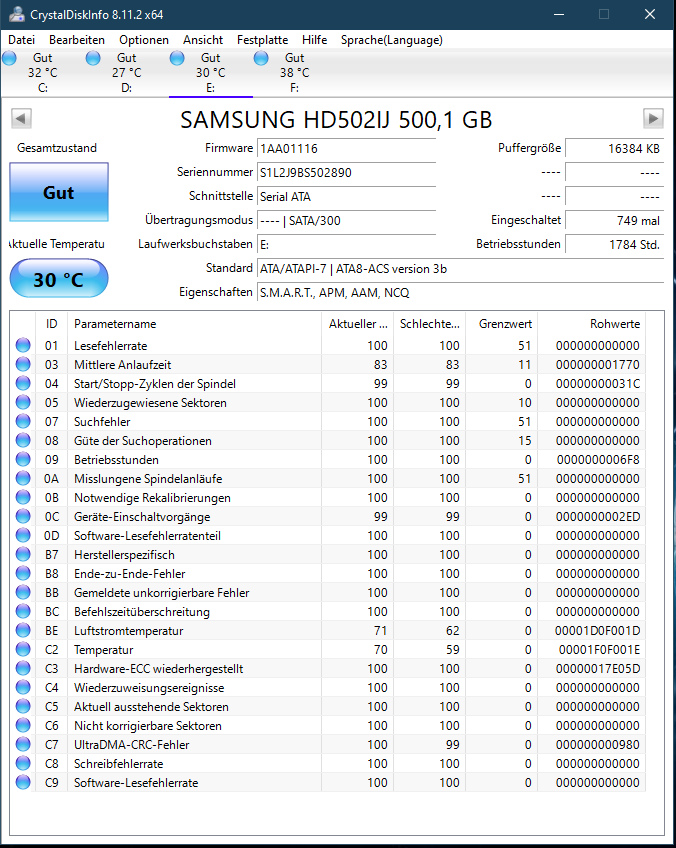
Task: Click the Eingeschaltet value 749 mal
Action: click(x=614, y=221)
